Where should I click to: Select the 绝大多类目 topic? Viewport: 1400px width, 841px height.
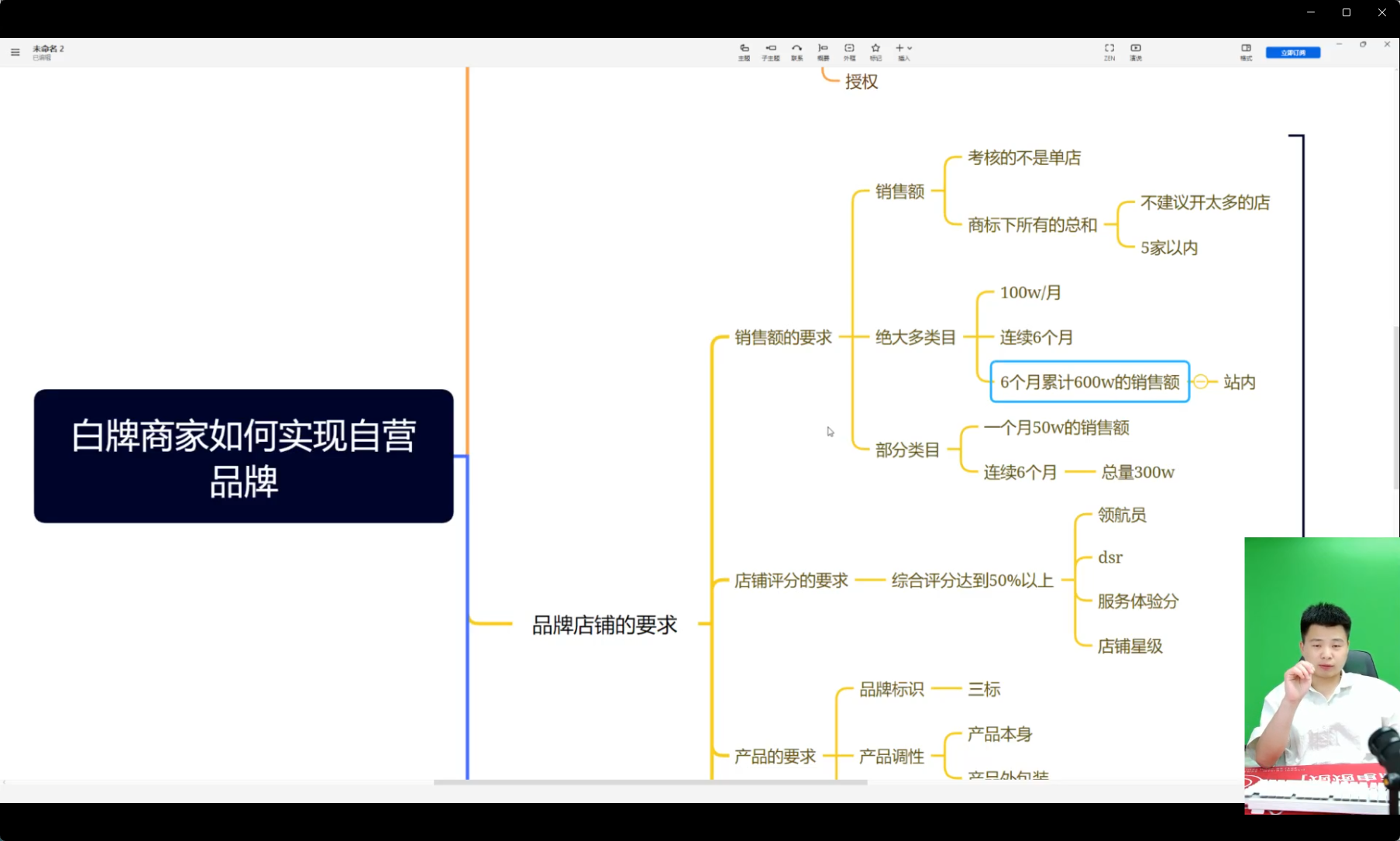(915, 337)
